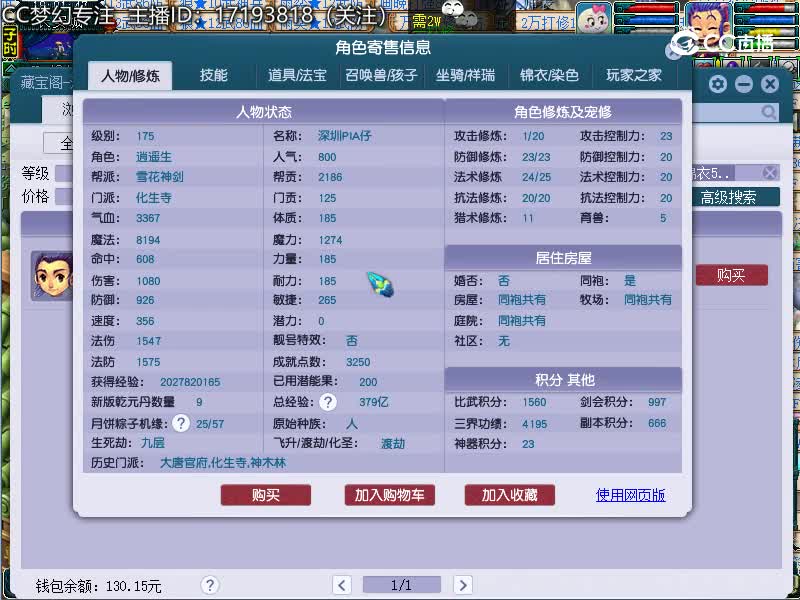The image size is (800, 600).
Task: Click the 子时 time indicator icon
Action: [x=10, y=42]
